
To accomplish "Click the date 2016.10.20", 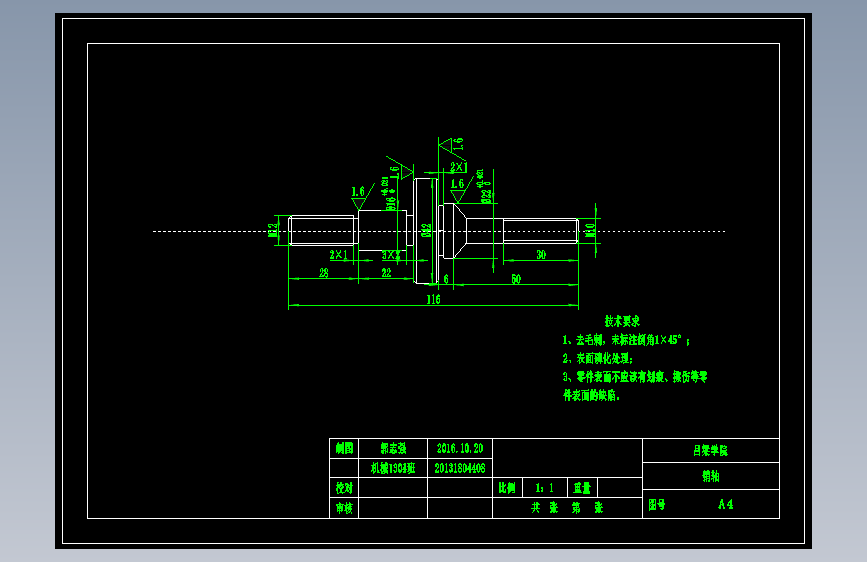I will click(x=460, y=449).
